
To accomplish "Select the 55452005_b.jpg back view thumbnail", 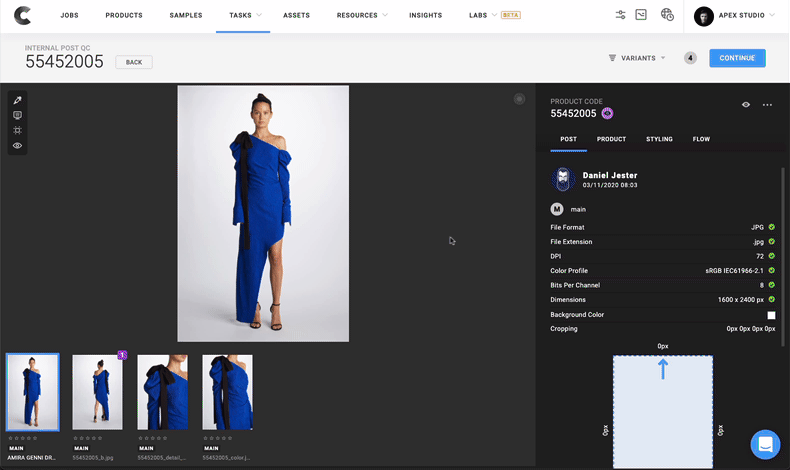I will click(97, 392).
